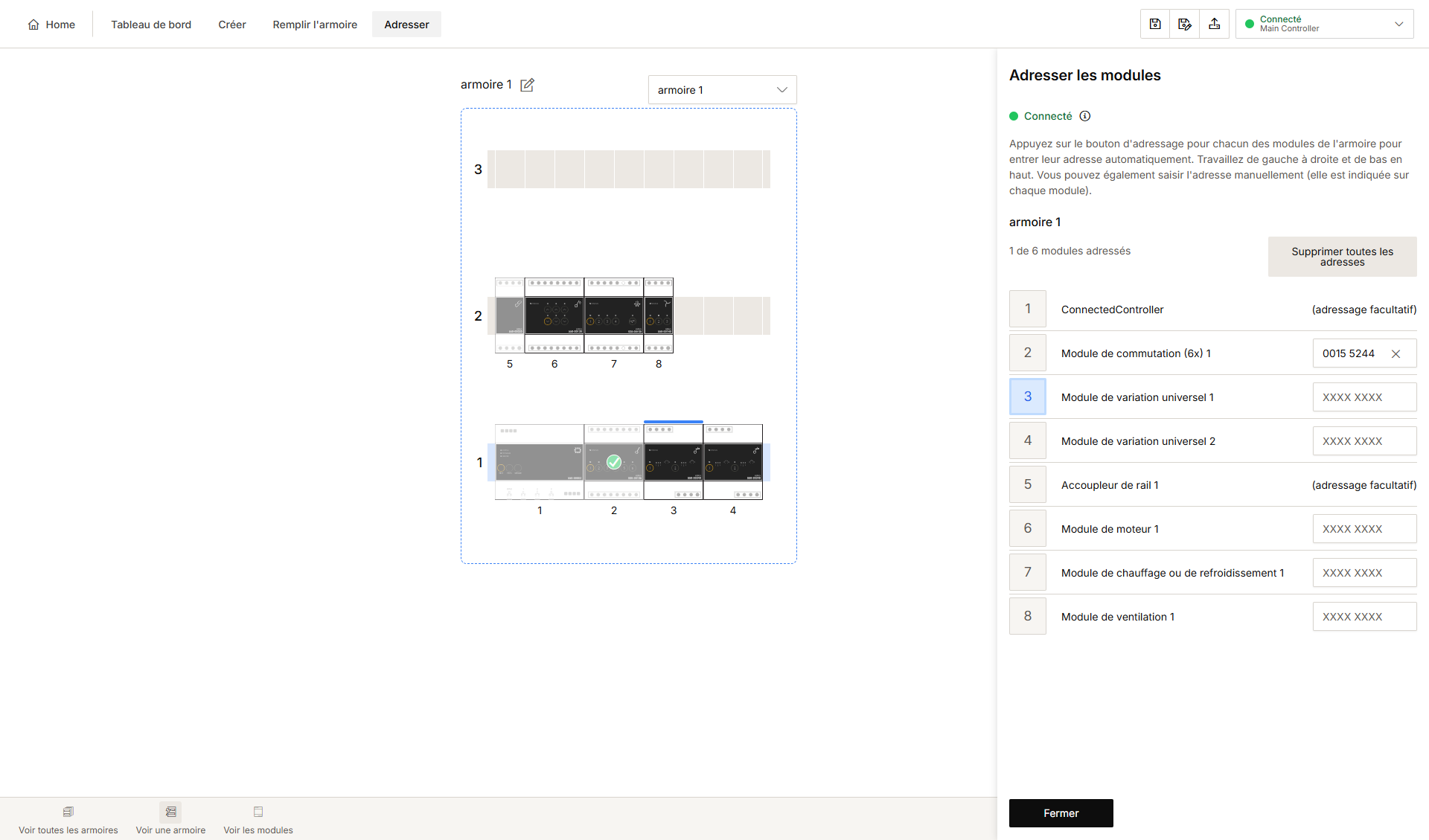Select ConnectedController module 1 in armoire
Viewport: 1429px width, 840px height.
click(x=540, y=462)
